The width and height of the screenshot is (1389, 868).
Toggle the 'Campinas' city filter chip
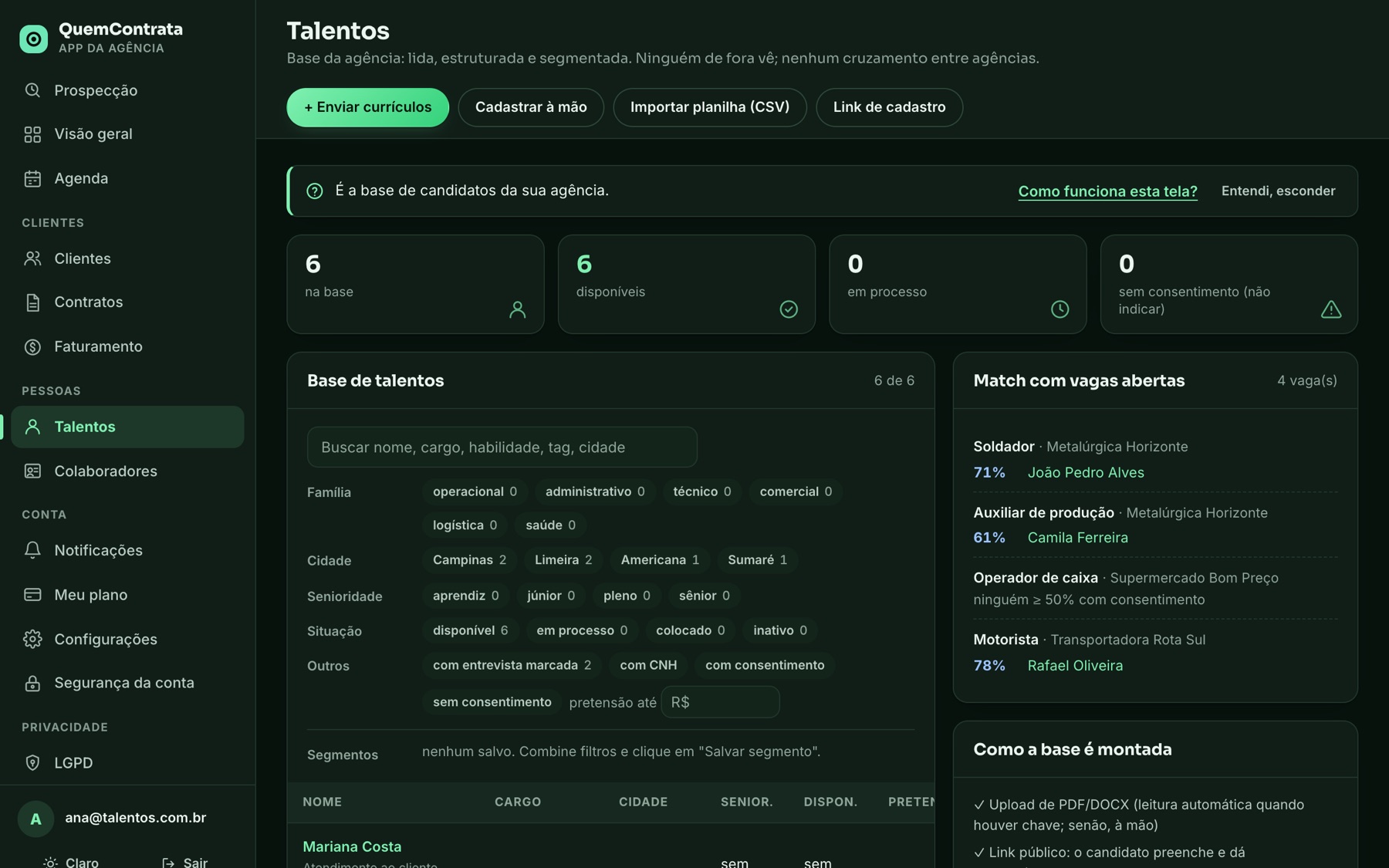[470, 559]
